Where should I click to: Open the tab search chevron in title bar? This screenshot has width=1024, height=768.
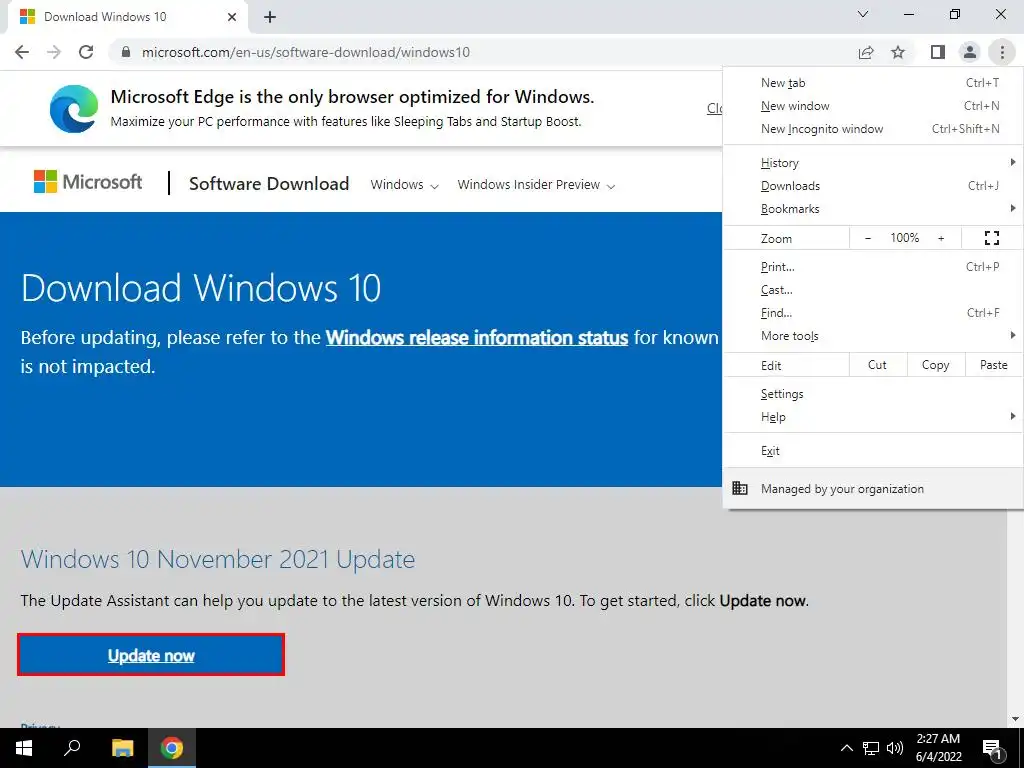[x=863, y=14]
